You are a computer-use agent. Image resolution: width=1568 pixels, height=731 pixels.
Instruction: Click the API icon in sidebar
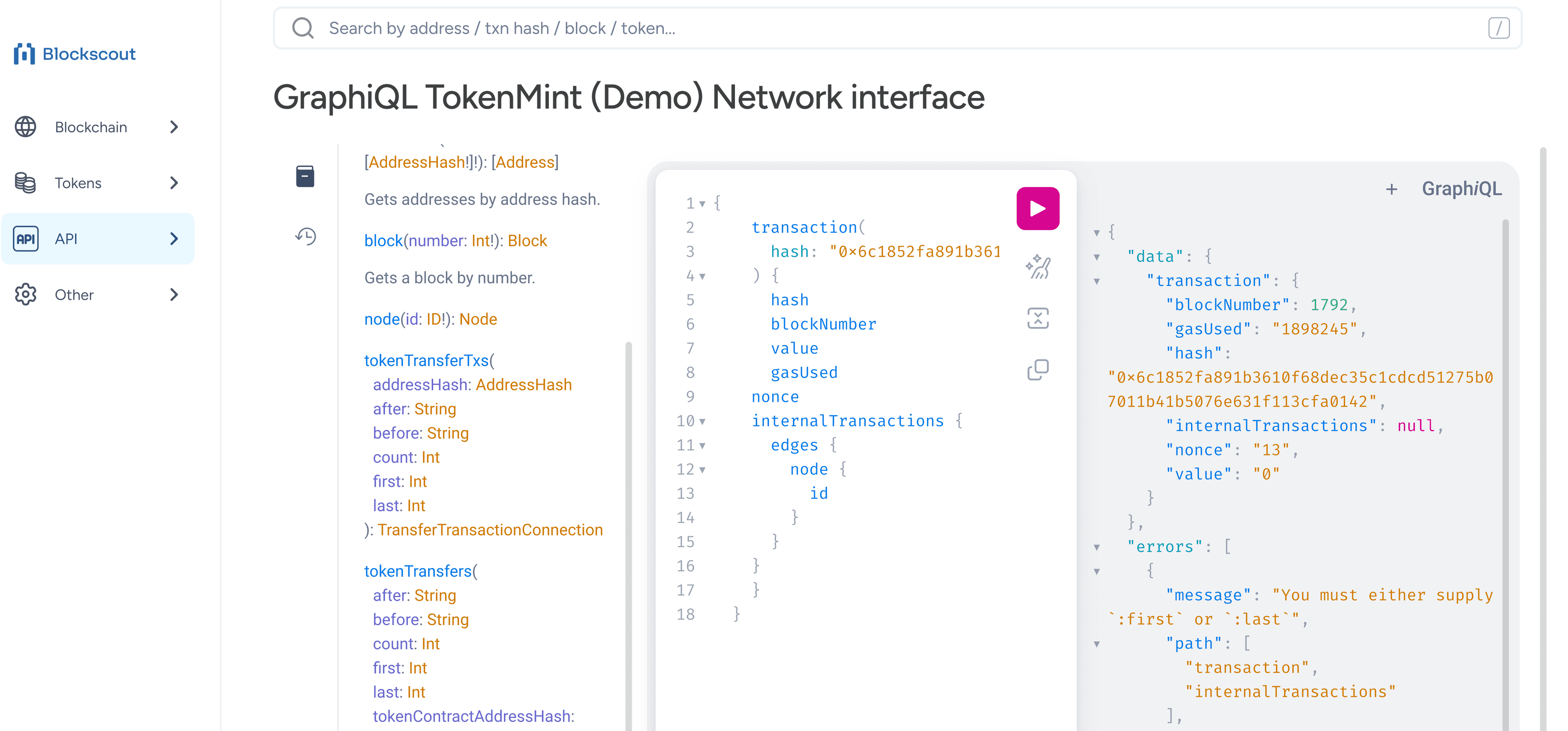click(26, 238)
